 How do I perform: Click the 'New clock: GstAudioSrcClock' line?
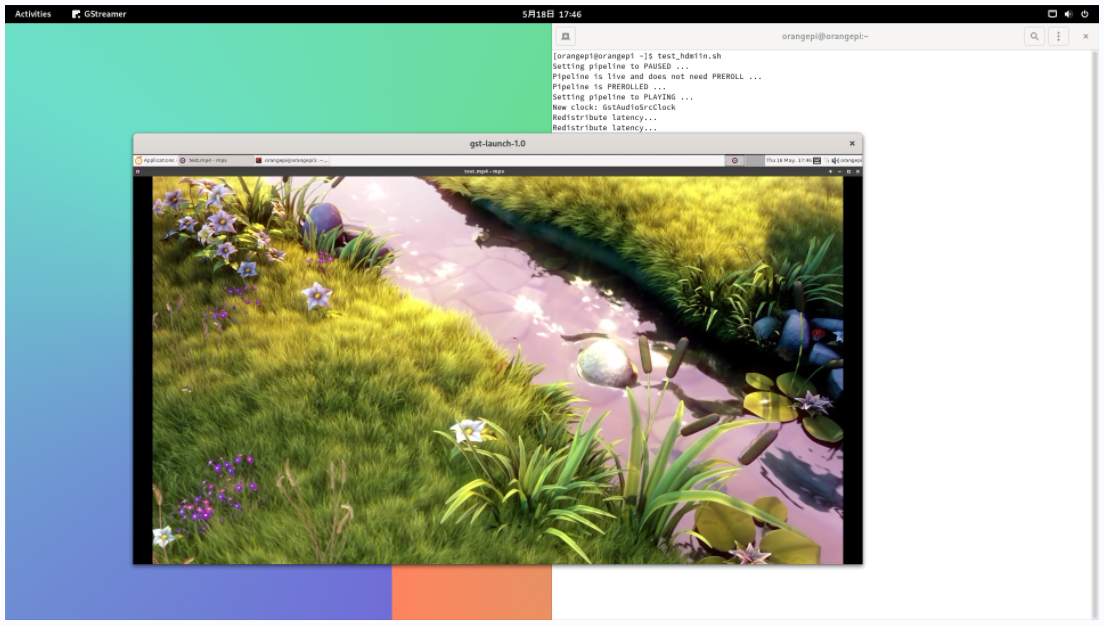coord(614,107)
